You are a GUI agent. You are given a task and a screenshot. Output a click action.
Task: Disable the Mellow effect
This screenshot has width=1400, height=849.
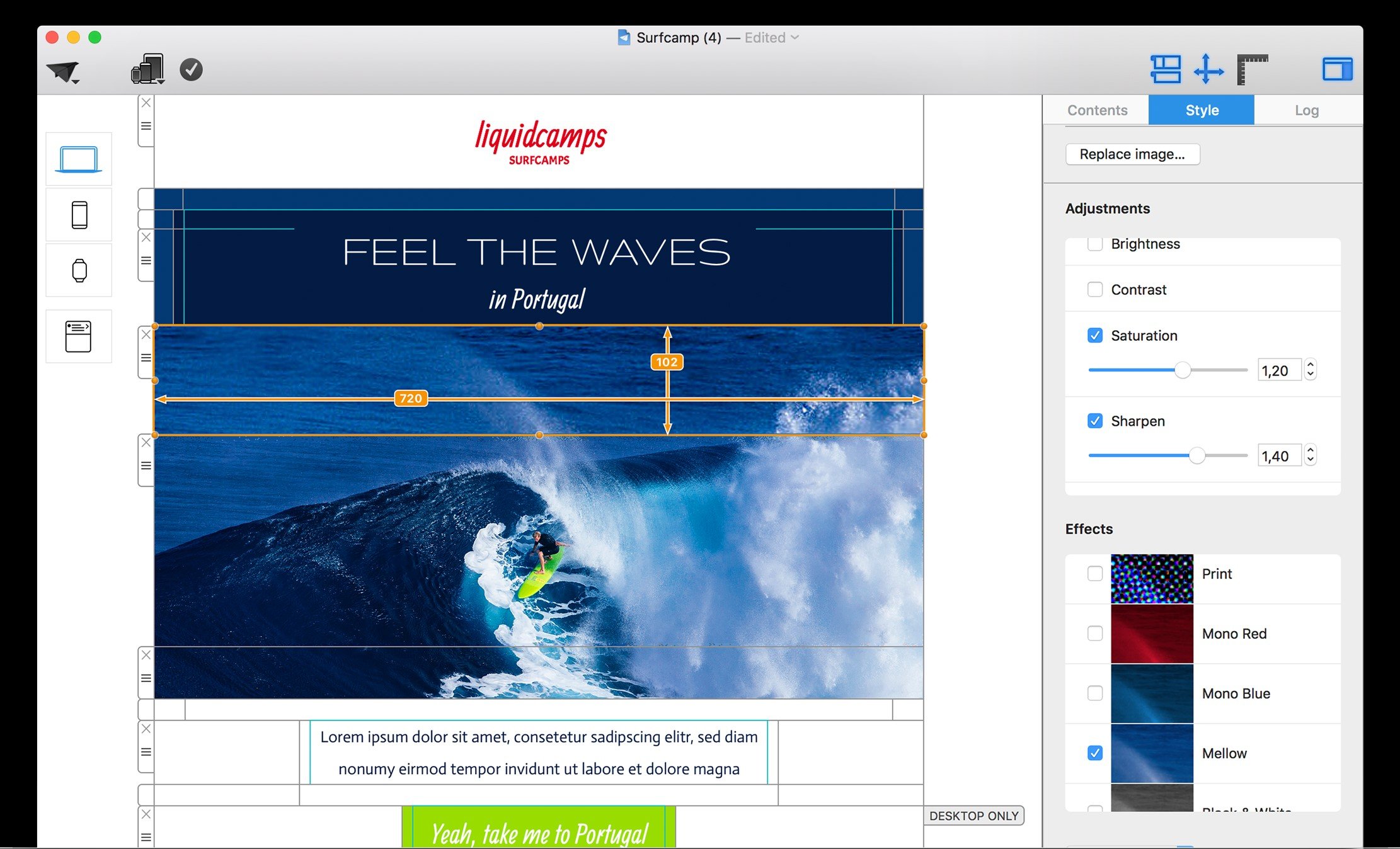click(x=1095, y=753)
